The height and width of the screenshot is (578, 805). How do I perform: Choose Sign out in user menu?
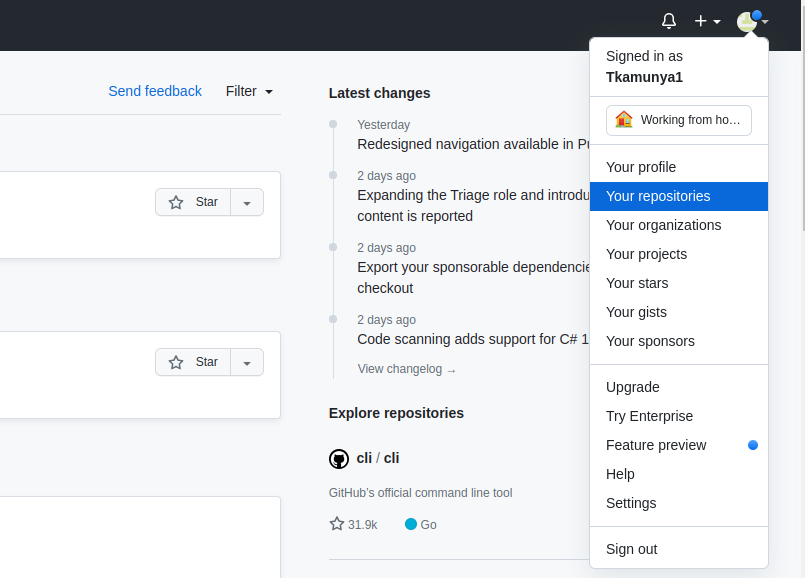click(632, 549)
